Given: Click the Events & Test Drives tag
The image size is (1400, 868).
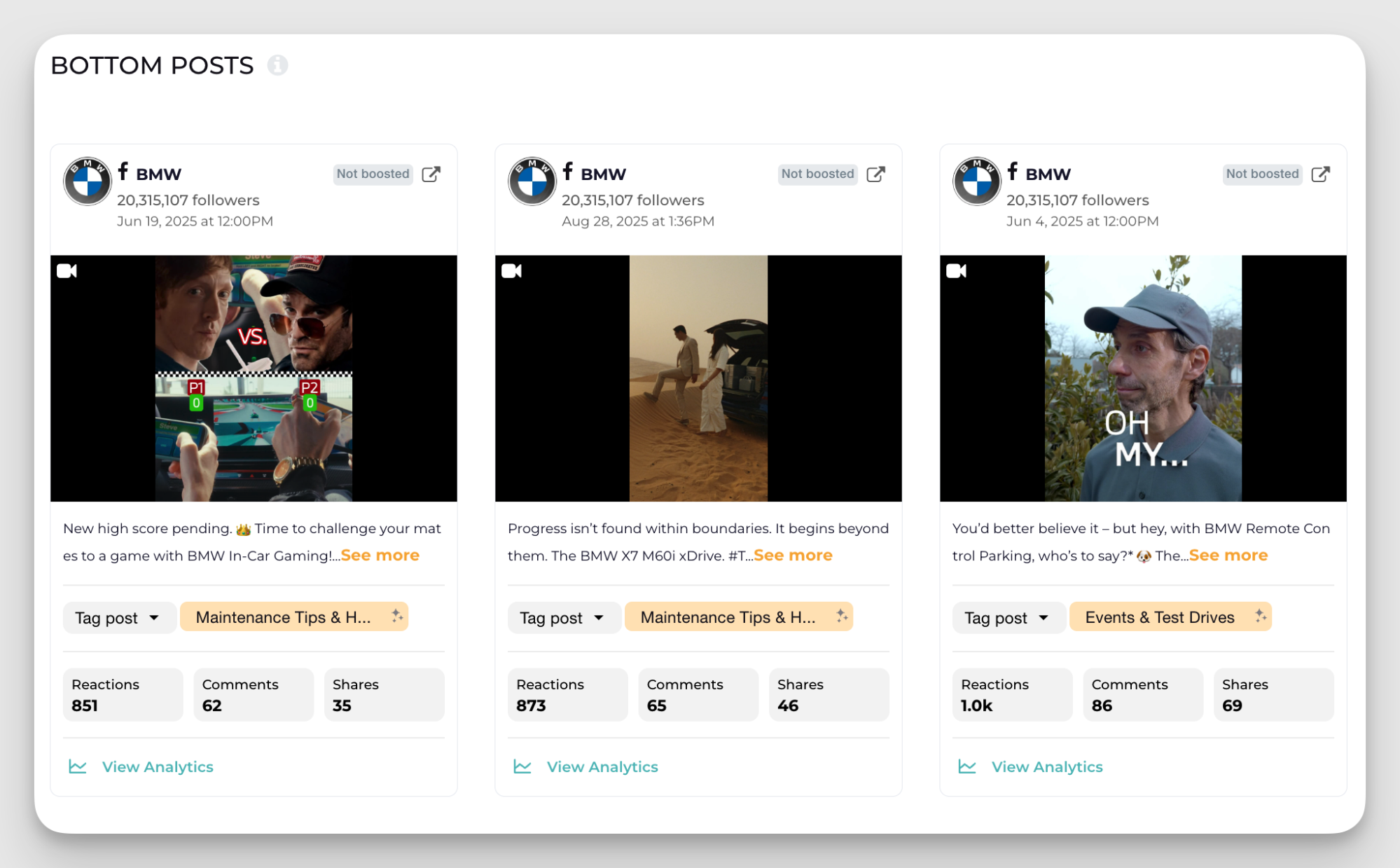Looking at the screenshot, I should tap(1159, 617).
